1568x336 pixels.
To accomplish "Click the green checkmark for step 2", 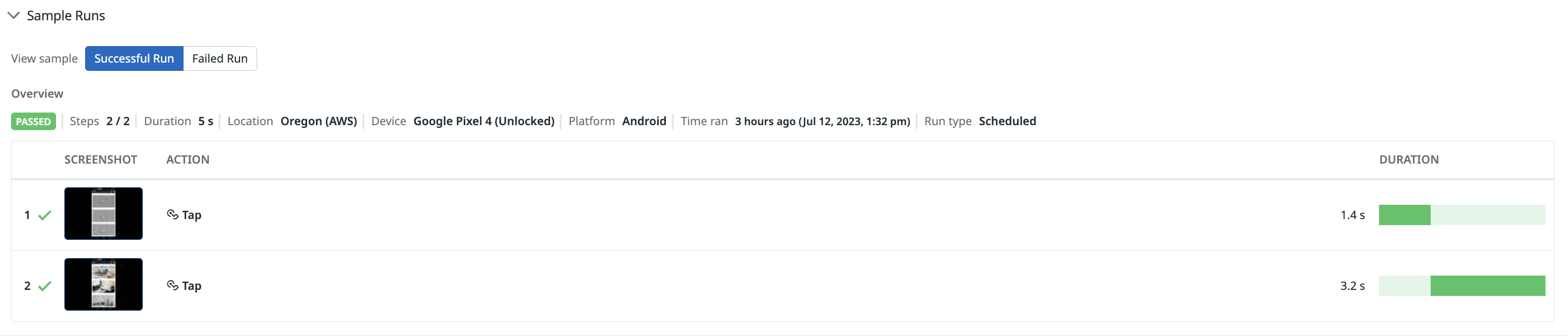I will 45,285.
